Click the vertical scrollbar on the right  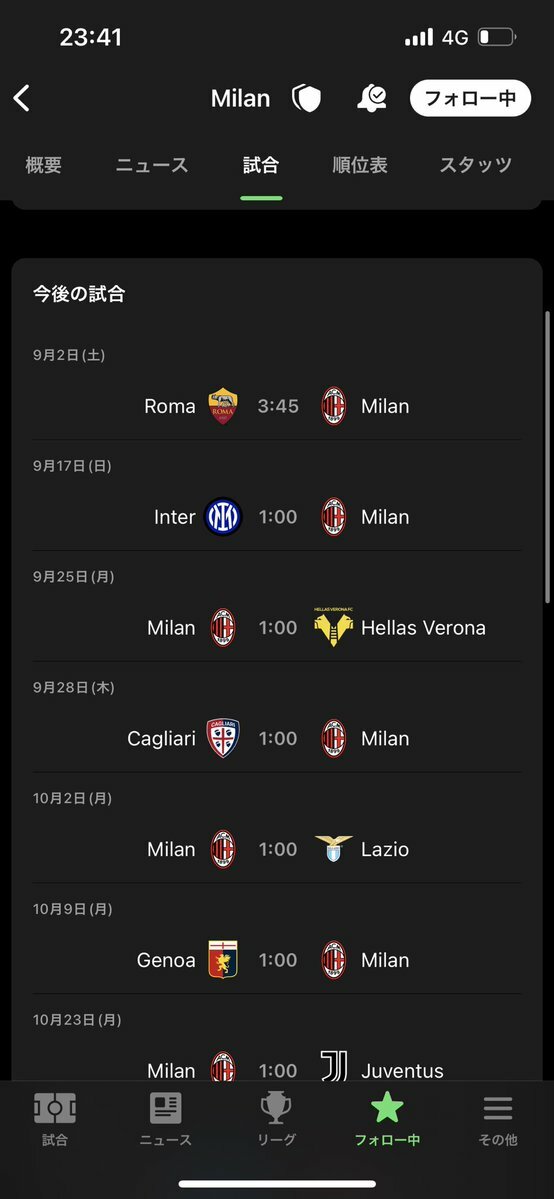(546, 459)
